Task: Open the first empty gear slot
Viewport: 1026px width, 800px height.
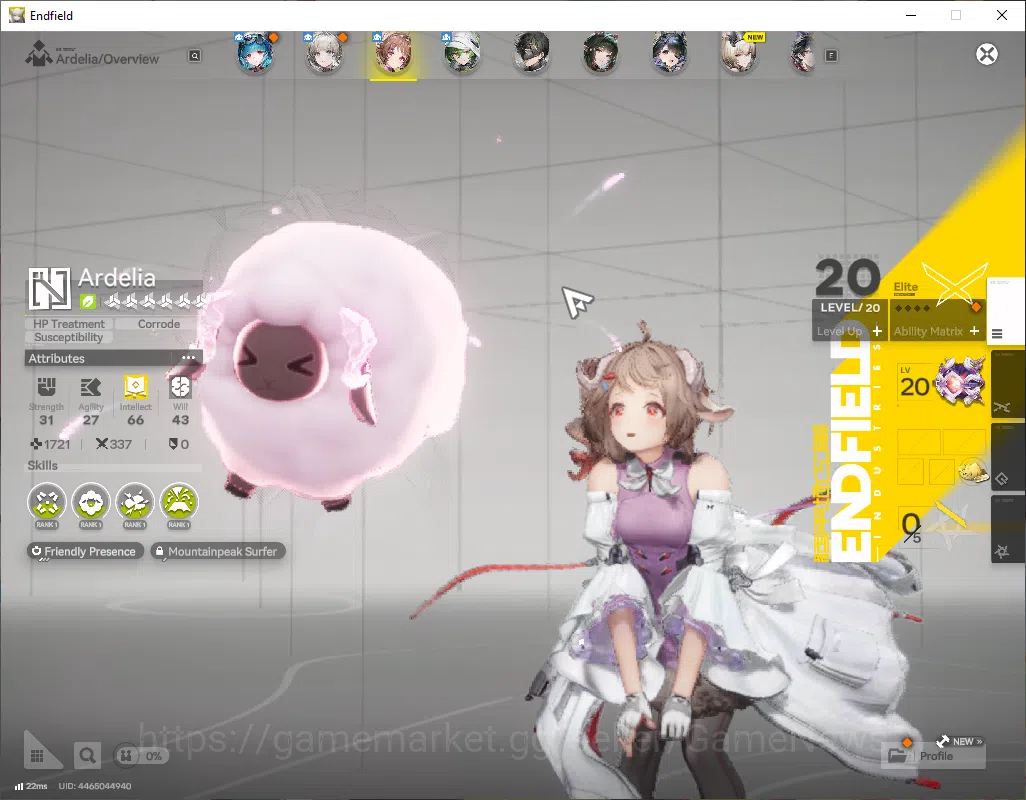Action: coord(919,442)
